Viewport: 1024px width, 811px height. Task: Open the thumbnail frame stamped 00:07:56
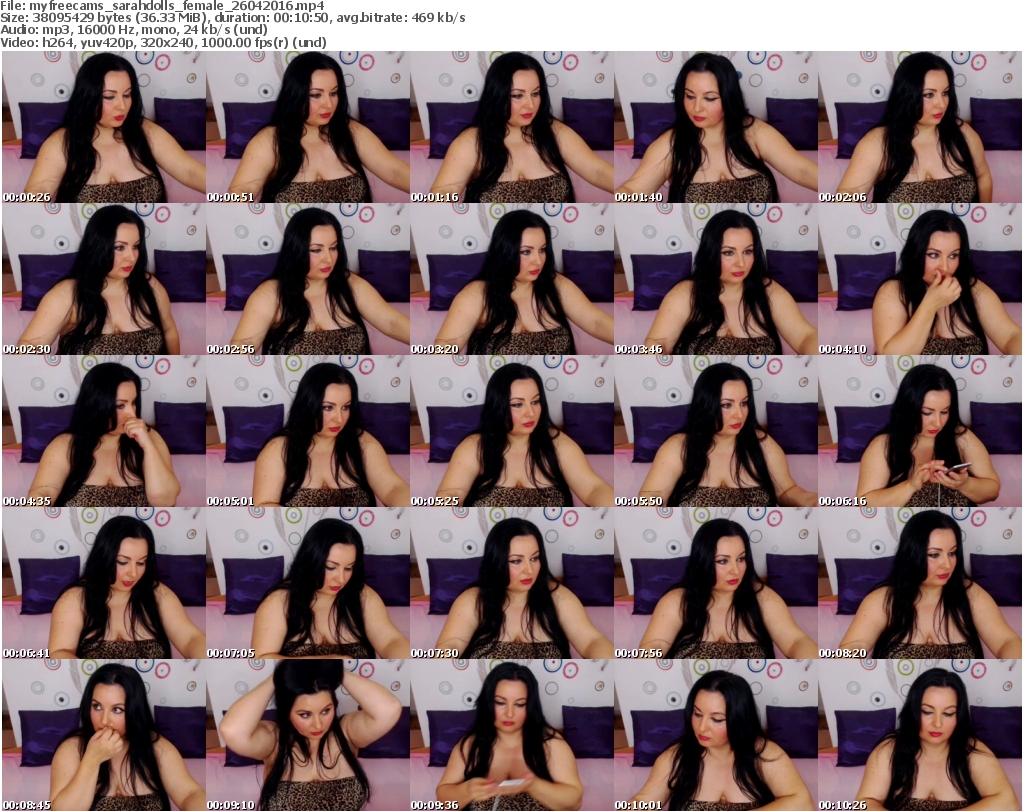tap(715, 583)
